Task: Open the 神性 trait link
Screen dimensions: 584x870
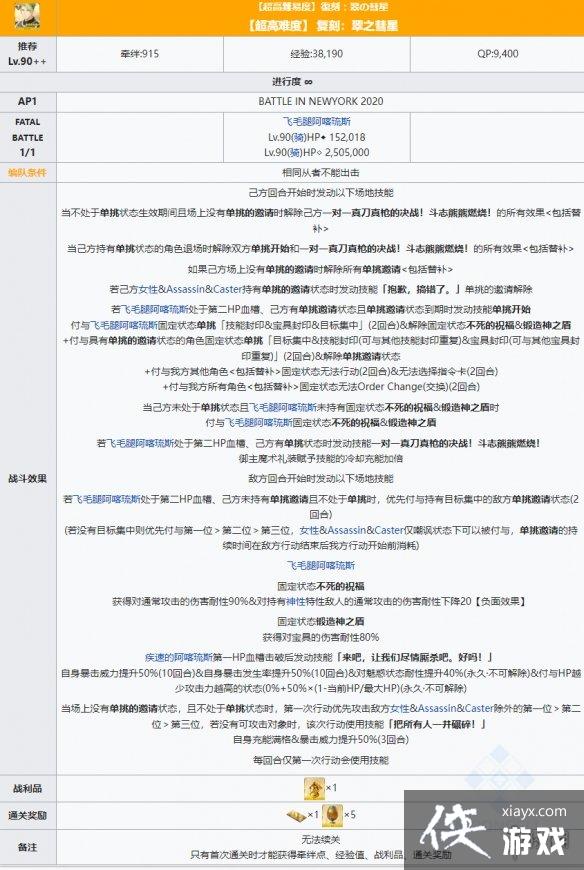Action: coord(295,601)
